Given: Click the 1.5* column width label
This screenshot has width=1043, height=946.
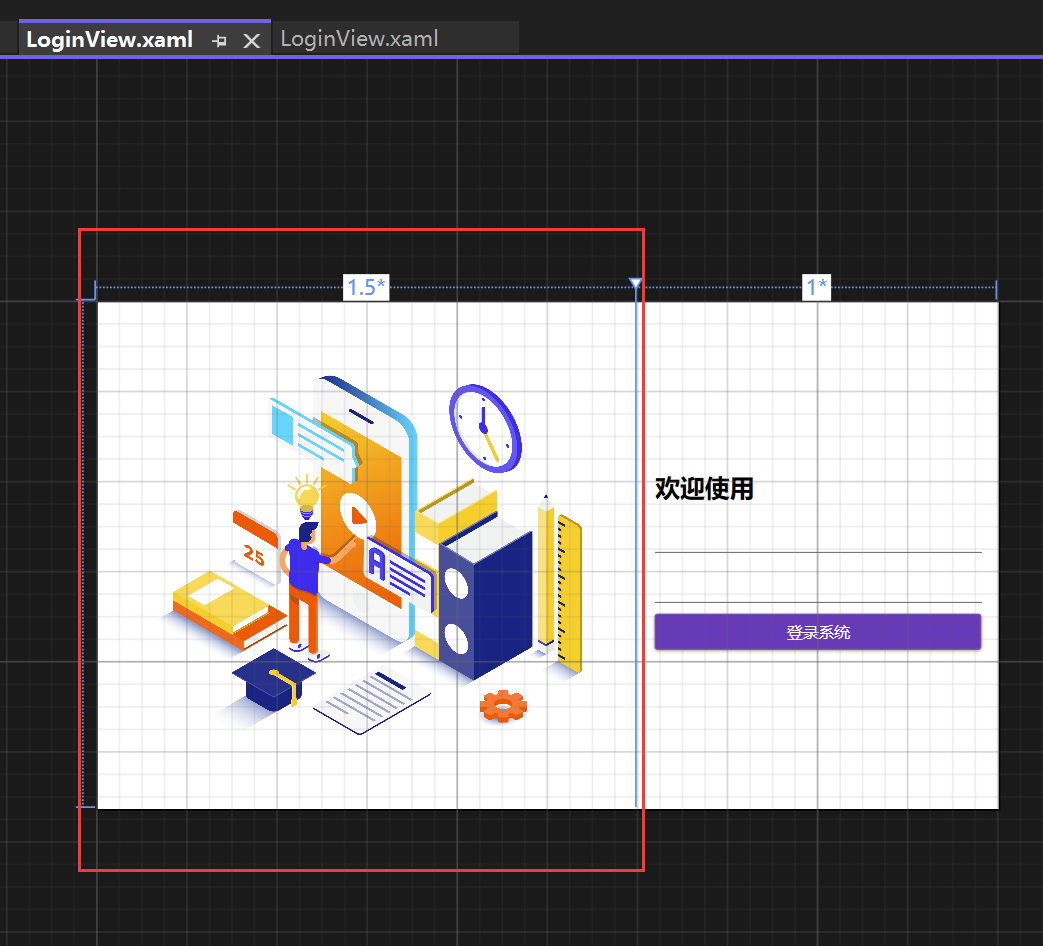Looking at the screenshot, I should 366,287.
